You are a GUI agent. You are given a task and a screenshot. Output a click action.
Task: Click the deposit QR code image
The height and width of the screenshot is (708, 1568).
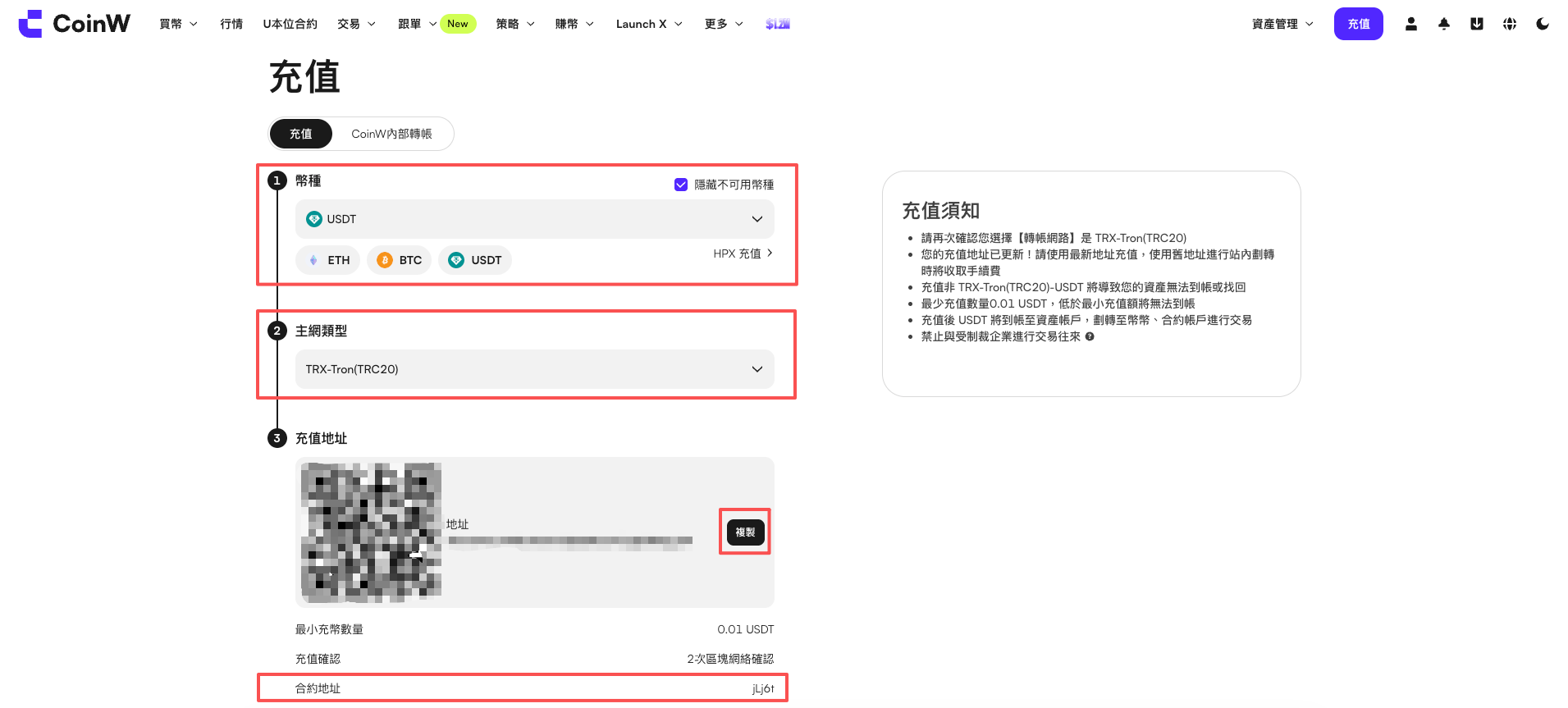[371, 532]
